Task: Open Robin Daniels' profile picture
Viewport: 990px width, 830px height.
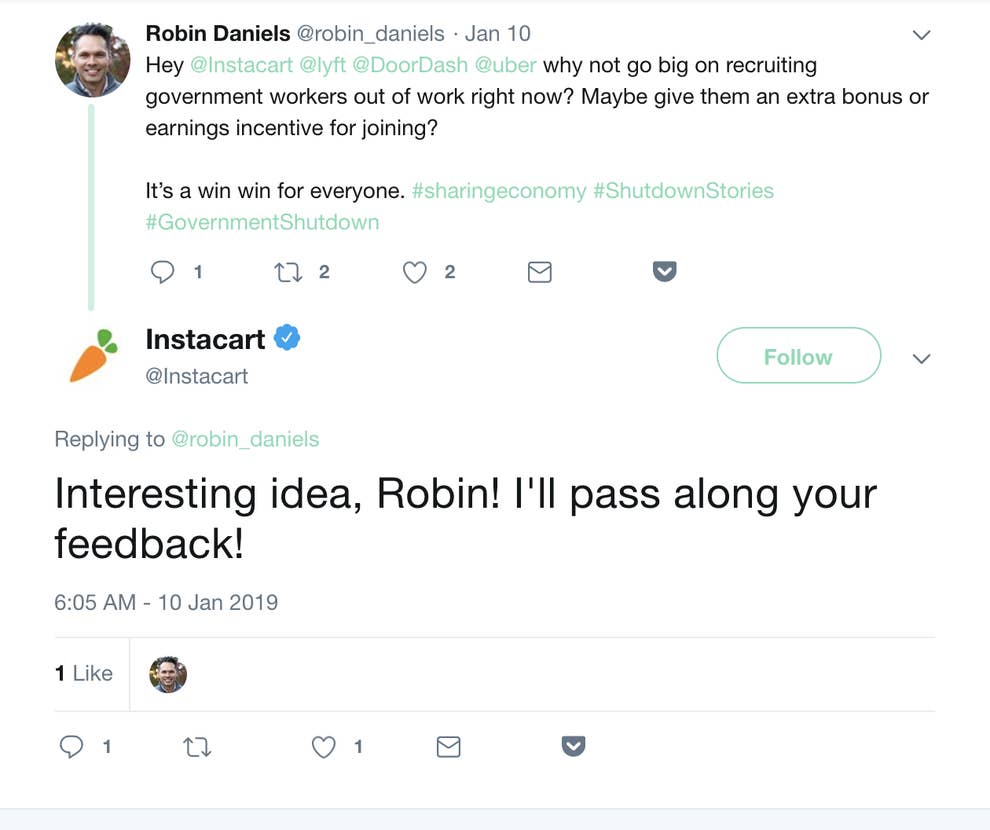Action: point(92,59)
